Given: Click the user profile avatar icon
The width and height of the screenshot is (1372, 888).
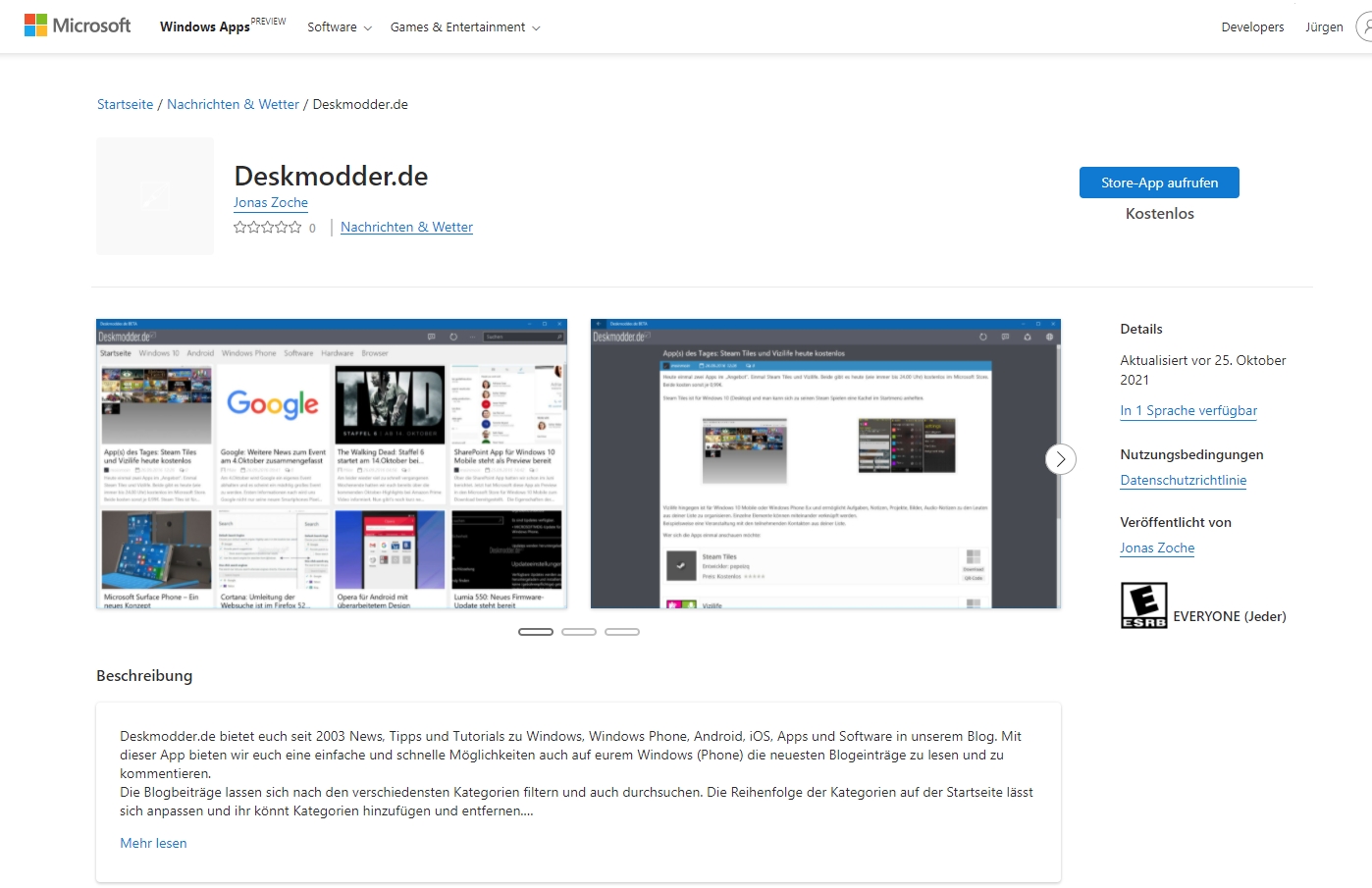Looking at the screenshot, I should pyautogui.click(x=1365, y=26).
